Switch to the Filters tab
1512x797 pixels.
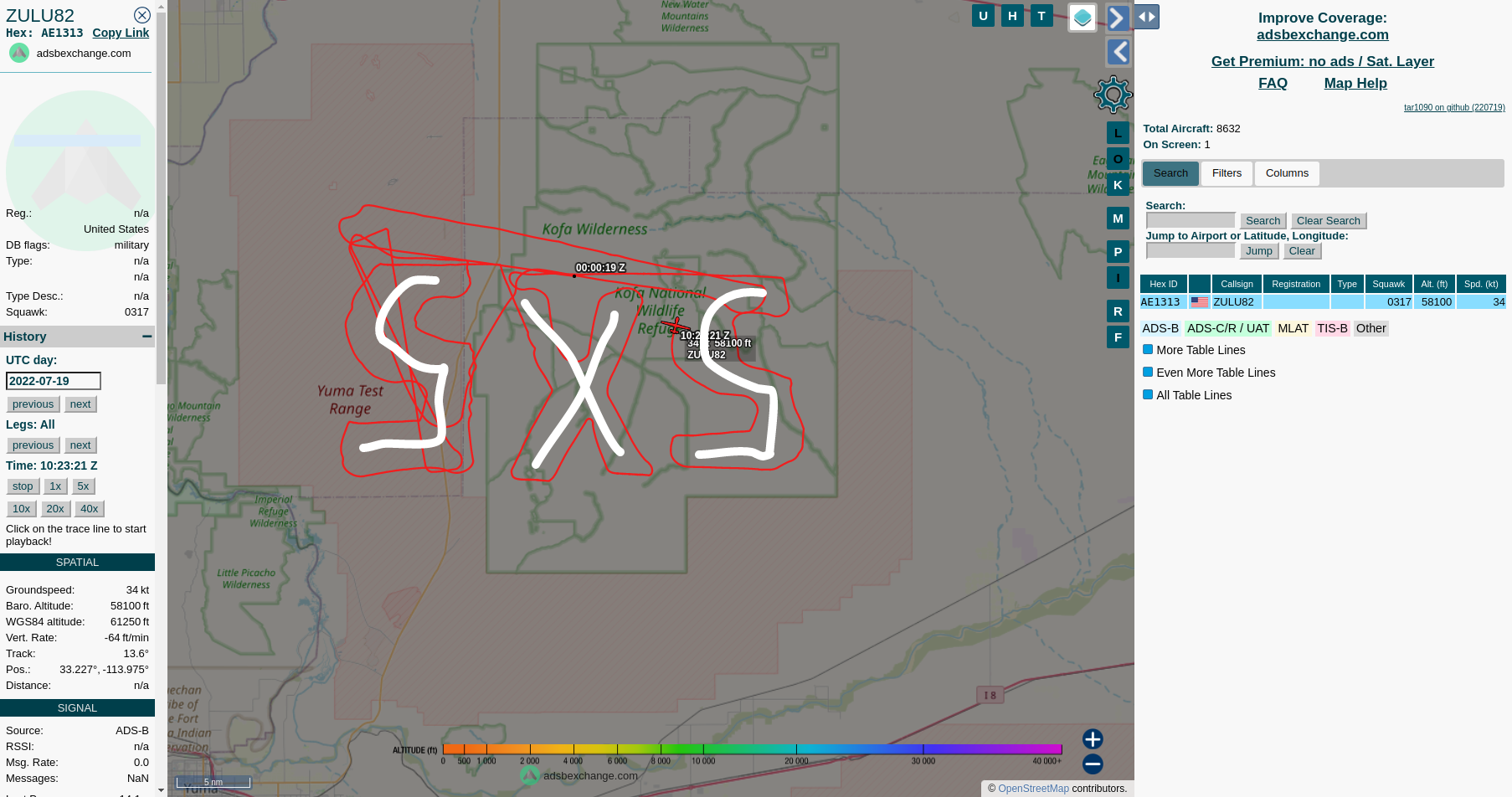point(1227,173)
